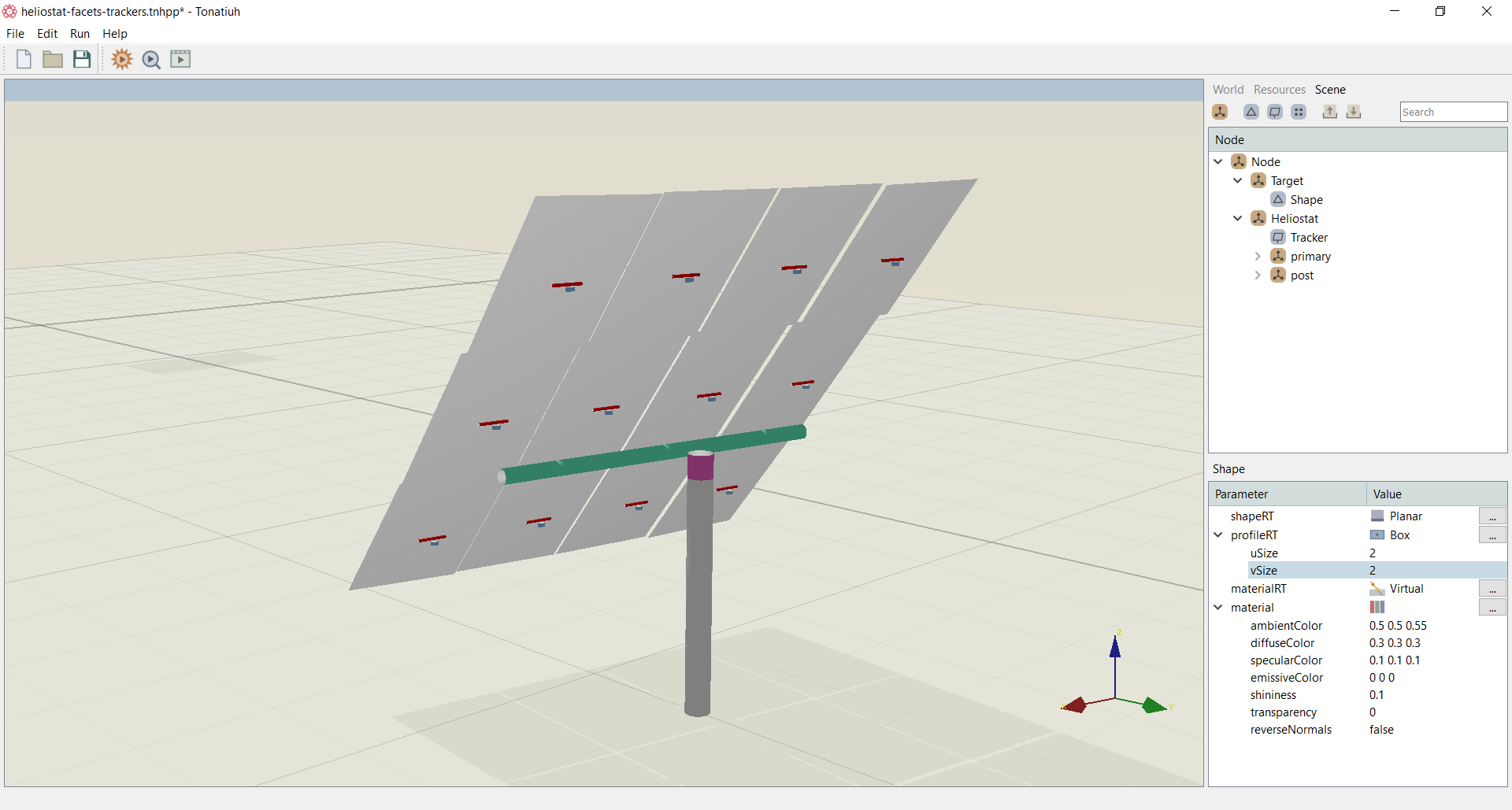This screenshot has width=1512, height=810.
Task: Click the Box profile icon in profileRT row
Action: 1377,535
